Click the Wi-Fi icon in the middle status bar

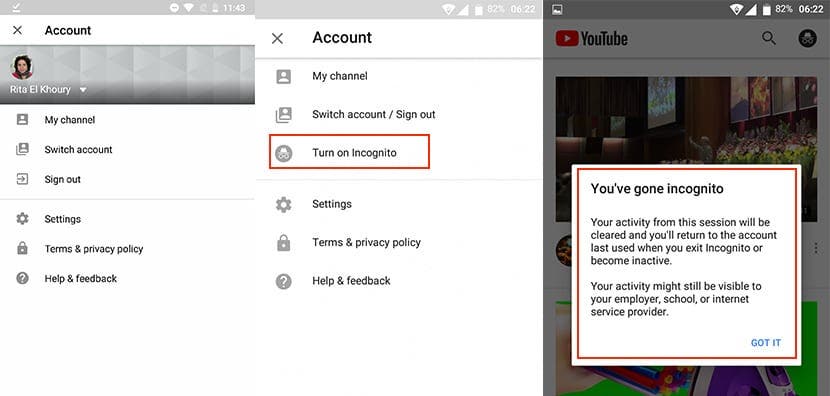pyautogui.click(x=448, y=10)
